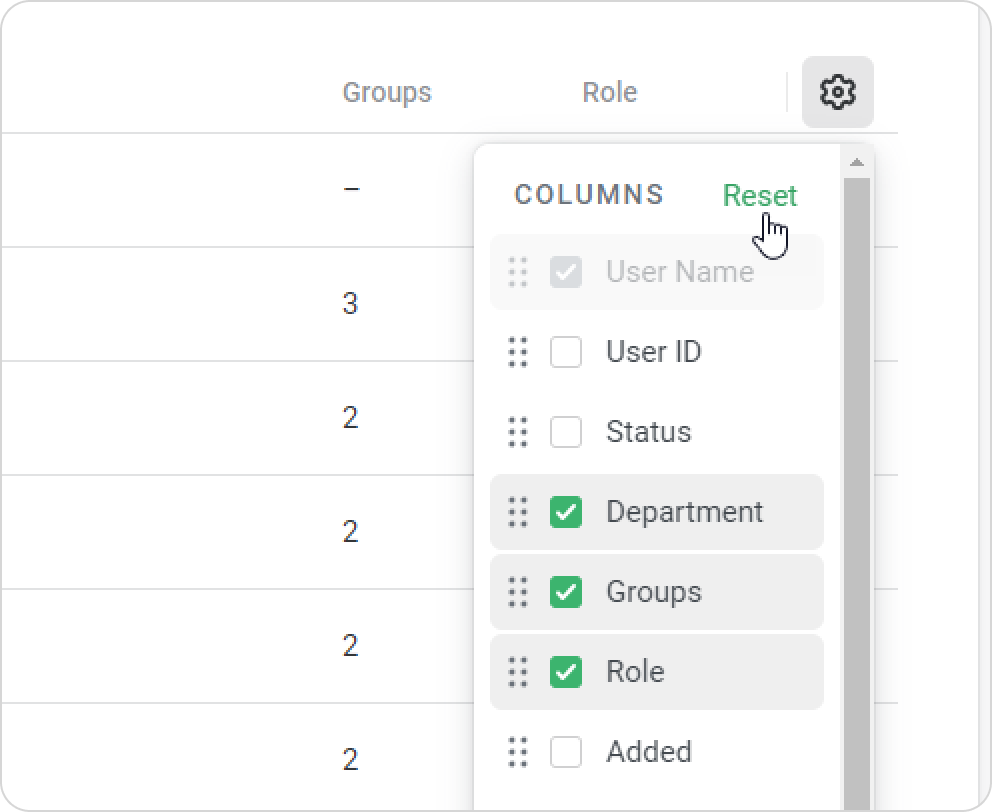Image resolution: width=992 pixels, height=812 pixels.
Task: Uncheck the Role column checkbox
Action: coord(566,672)
